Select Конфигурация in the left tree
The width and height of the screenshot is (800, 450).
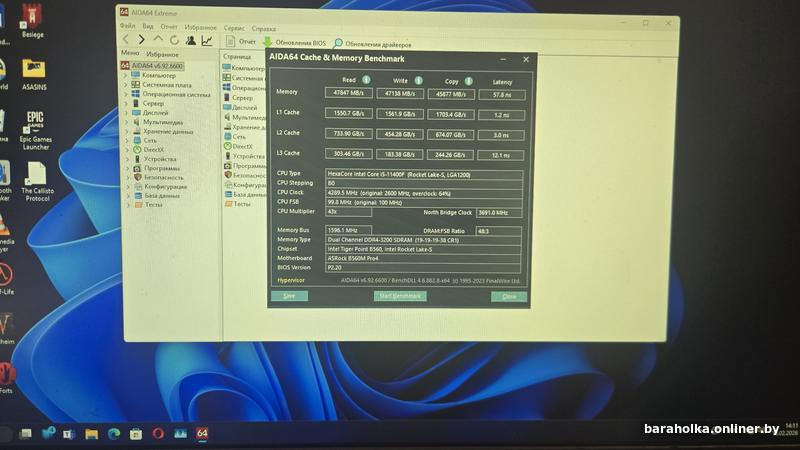pos(165,187)
